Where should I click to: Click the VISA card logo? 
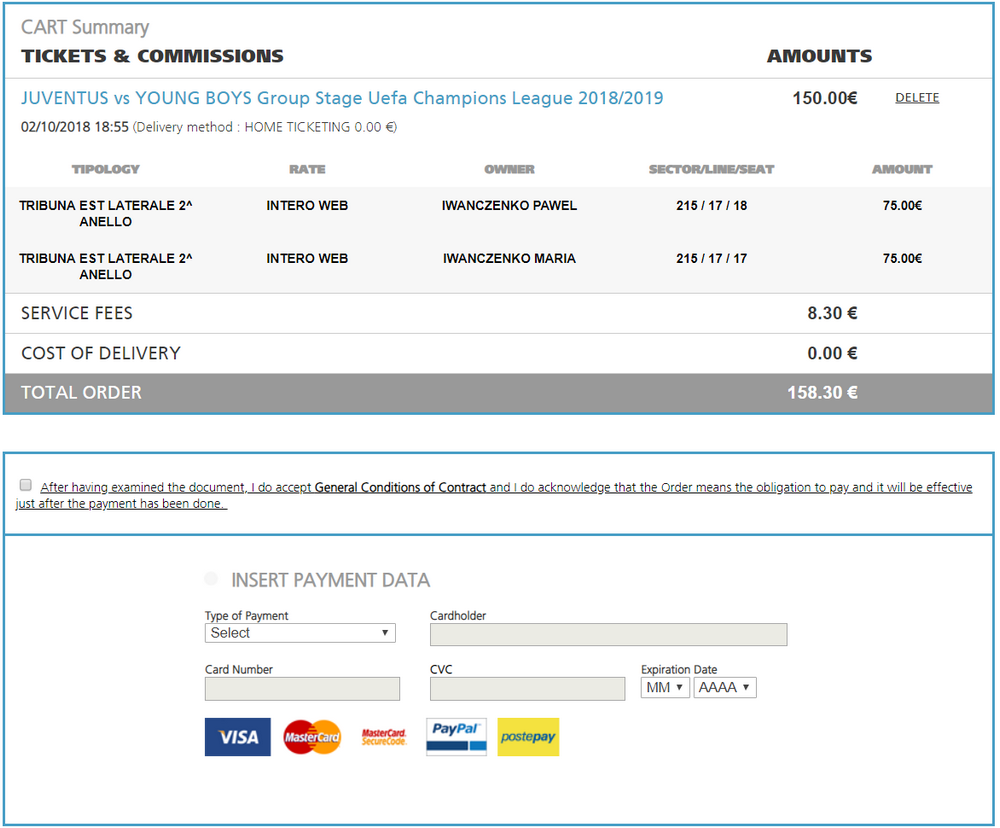point(237,737)
